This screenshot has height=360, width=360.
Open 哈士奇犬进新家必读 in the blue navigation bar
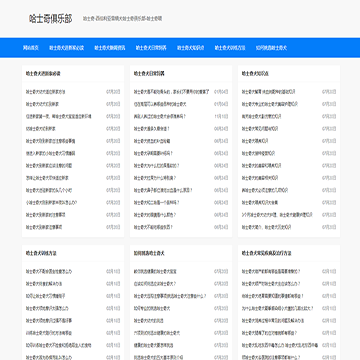pyautogui.click(x=67, y=48)
